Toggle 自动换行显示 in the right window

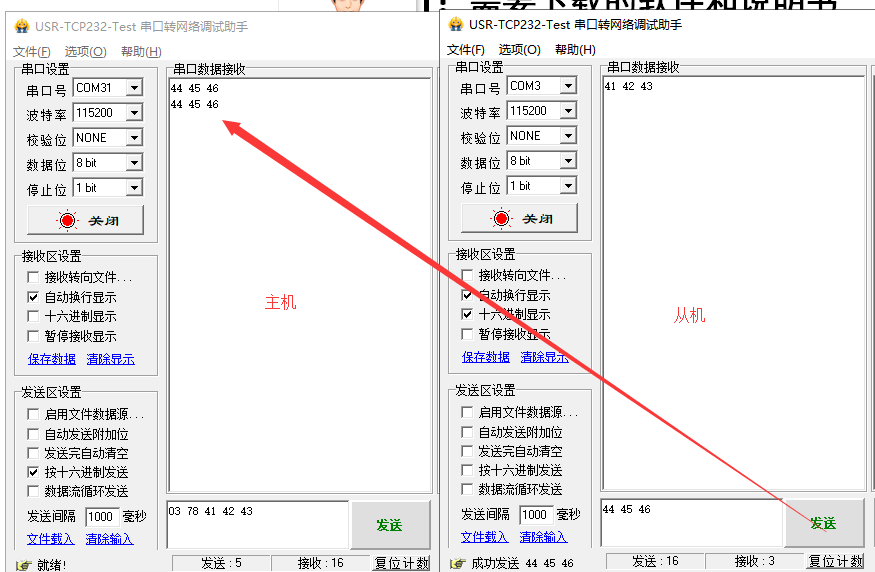(x=468, y=295)
